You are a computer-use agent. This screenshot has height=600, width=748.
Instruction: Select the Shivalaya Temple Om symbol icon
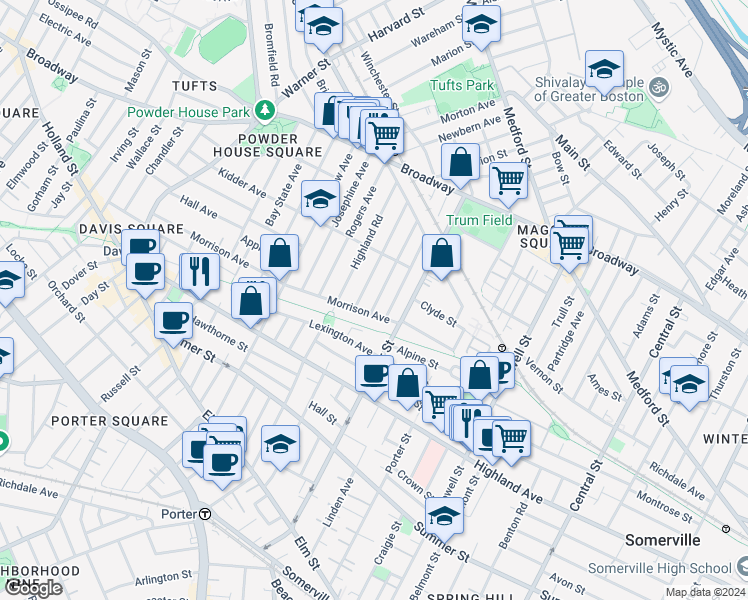(660, 88)
